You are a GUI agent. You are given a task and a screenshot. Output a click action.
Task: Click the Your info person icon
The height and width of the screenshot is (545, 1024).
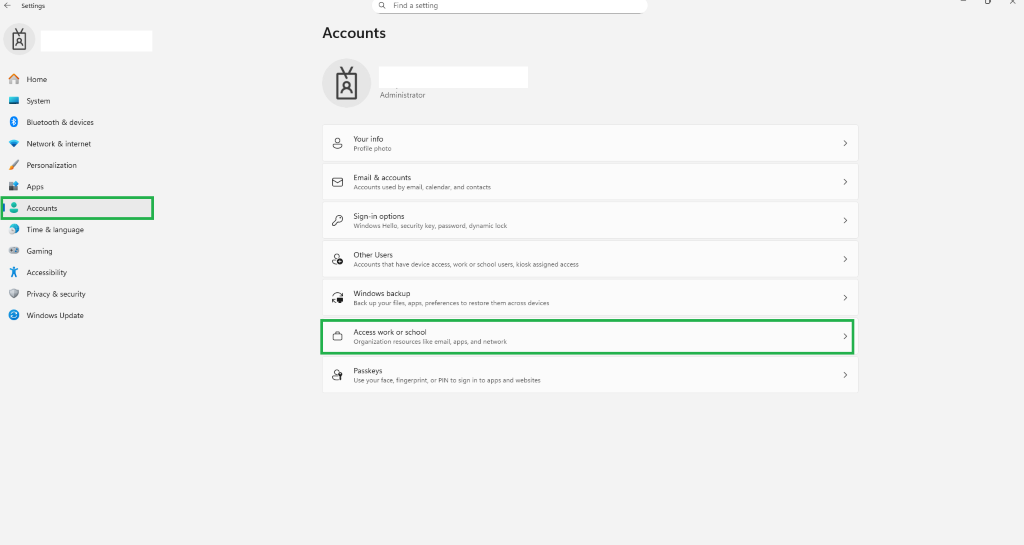(338, 143)
